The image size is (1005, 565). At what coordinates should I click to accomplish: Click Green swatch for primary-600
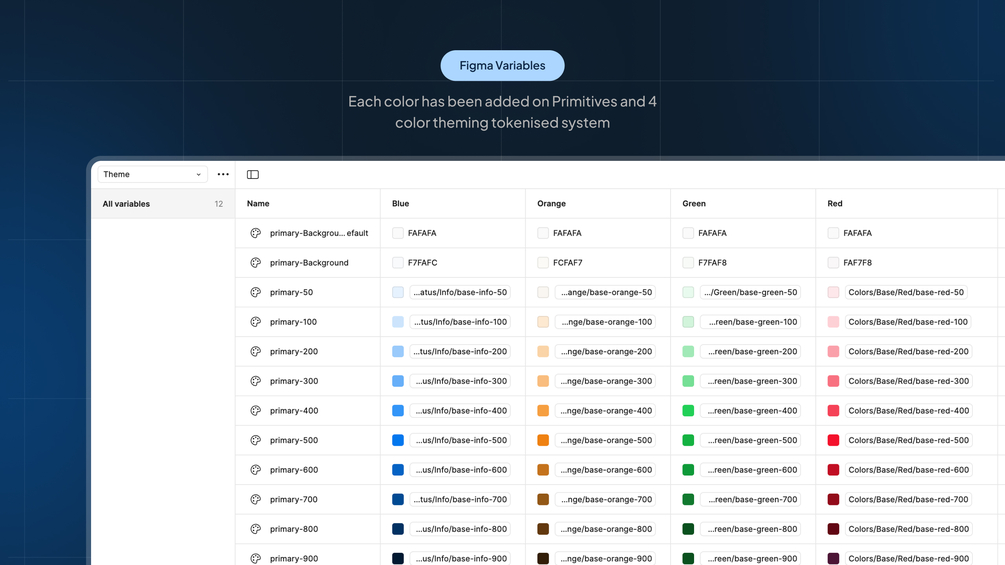(688, 470)
